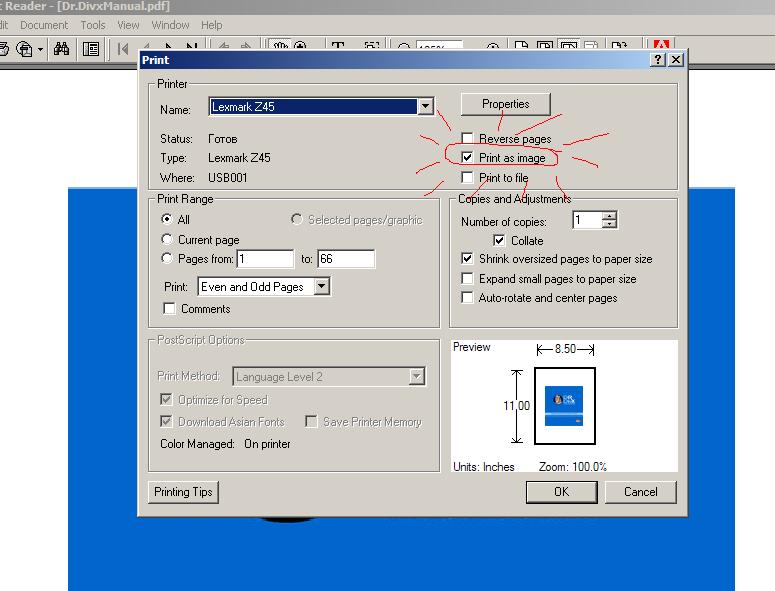Select the All pages radio button
775x591 pixels.
tap(167, 219)
